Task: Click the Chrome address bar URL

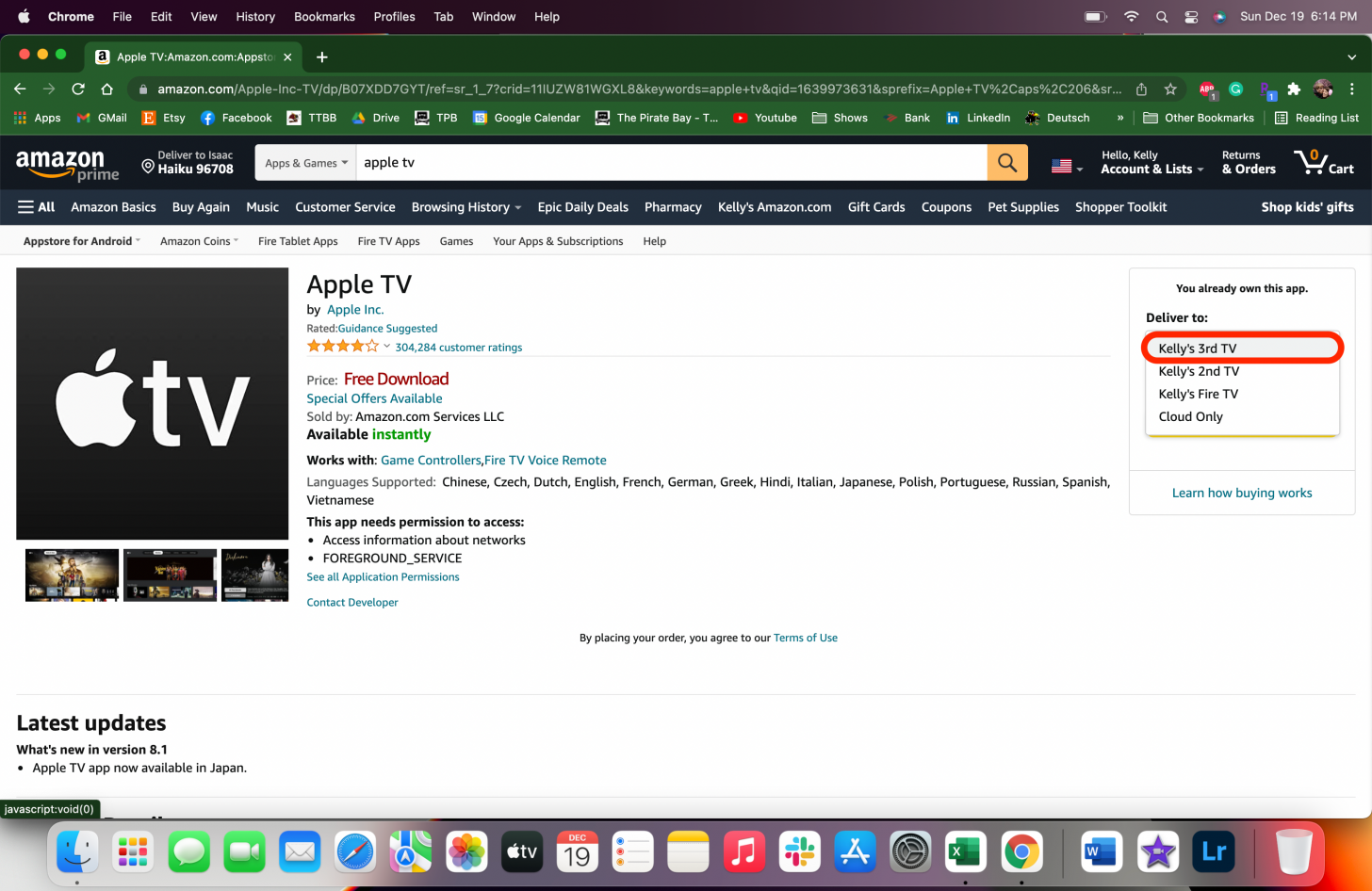Action: (640, 89)
